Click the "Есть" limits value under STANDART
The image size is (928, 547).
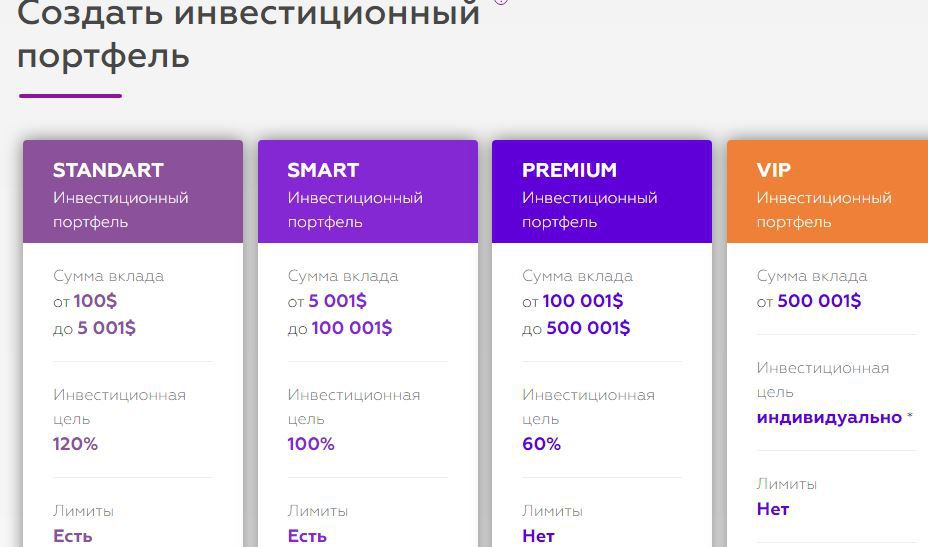tap(73, 536)
